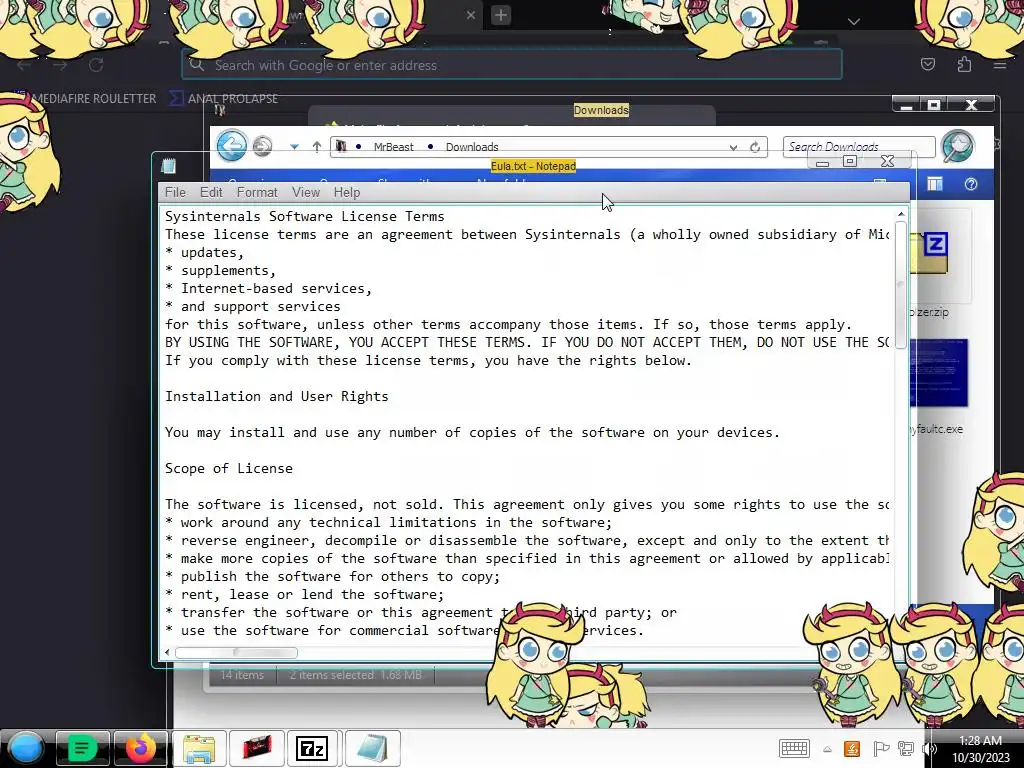Open the taskbar clock showing 1:28 AM

[980, 749]
